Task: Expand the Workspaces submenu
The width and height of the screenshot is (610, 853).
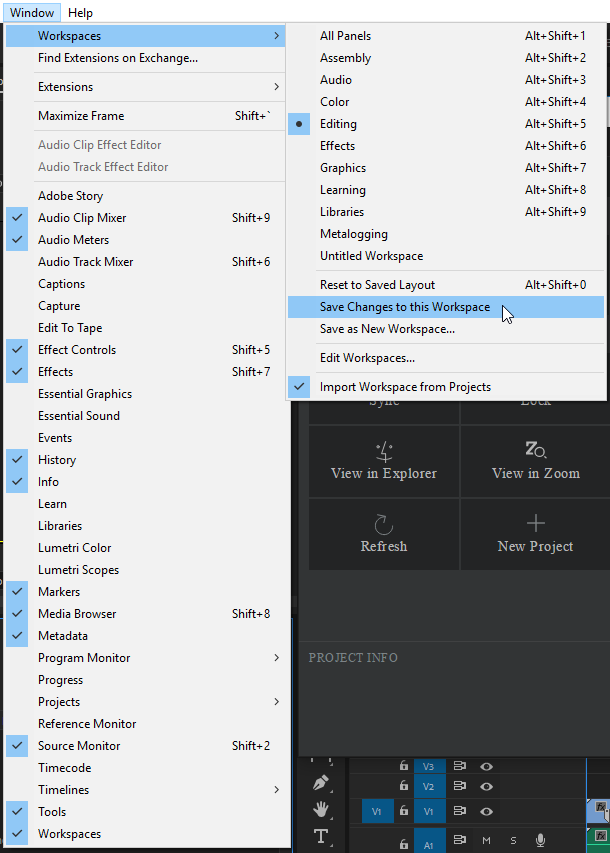Action: tap(145, 36)
